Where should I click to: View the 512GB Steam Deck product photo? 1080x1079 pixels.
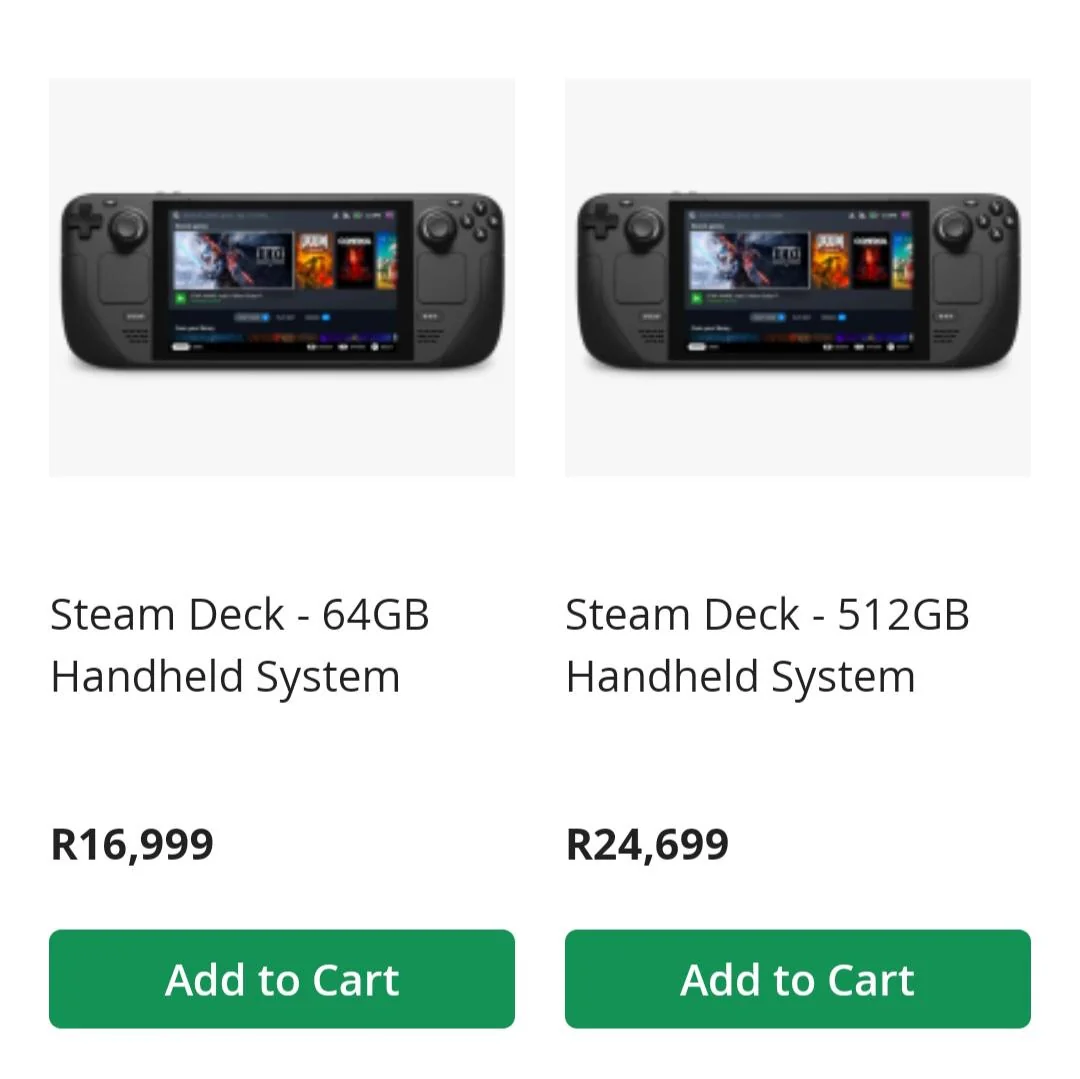click(797, 278)
